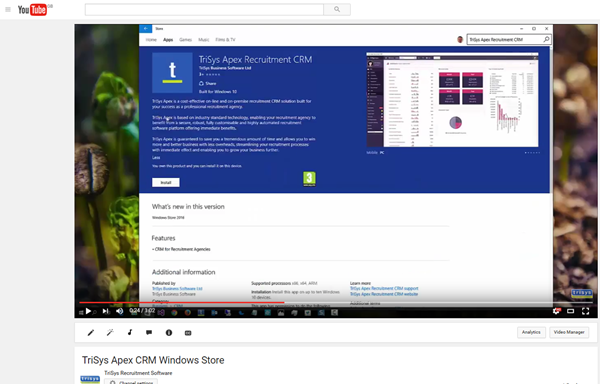Open the app dashboard screenshot thumbnail
Screen dimensions: 600x384
point(452,99)
